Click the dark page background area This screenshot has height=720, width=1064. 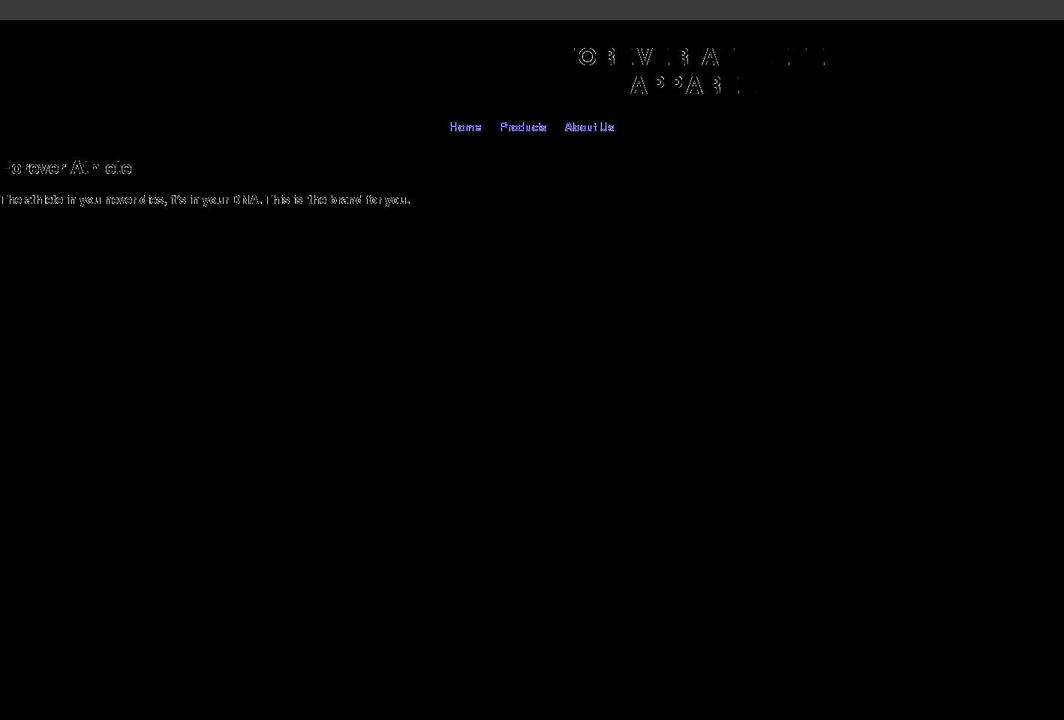coord(532,450)
